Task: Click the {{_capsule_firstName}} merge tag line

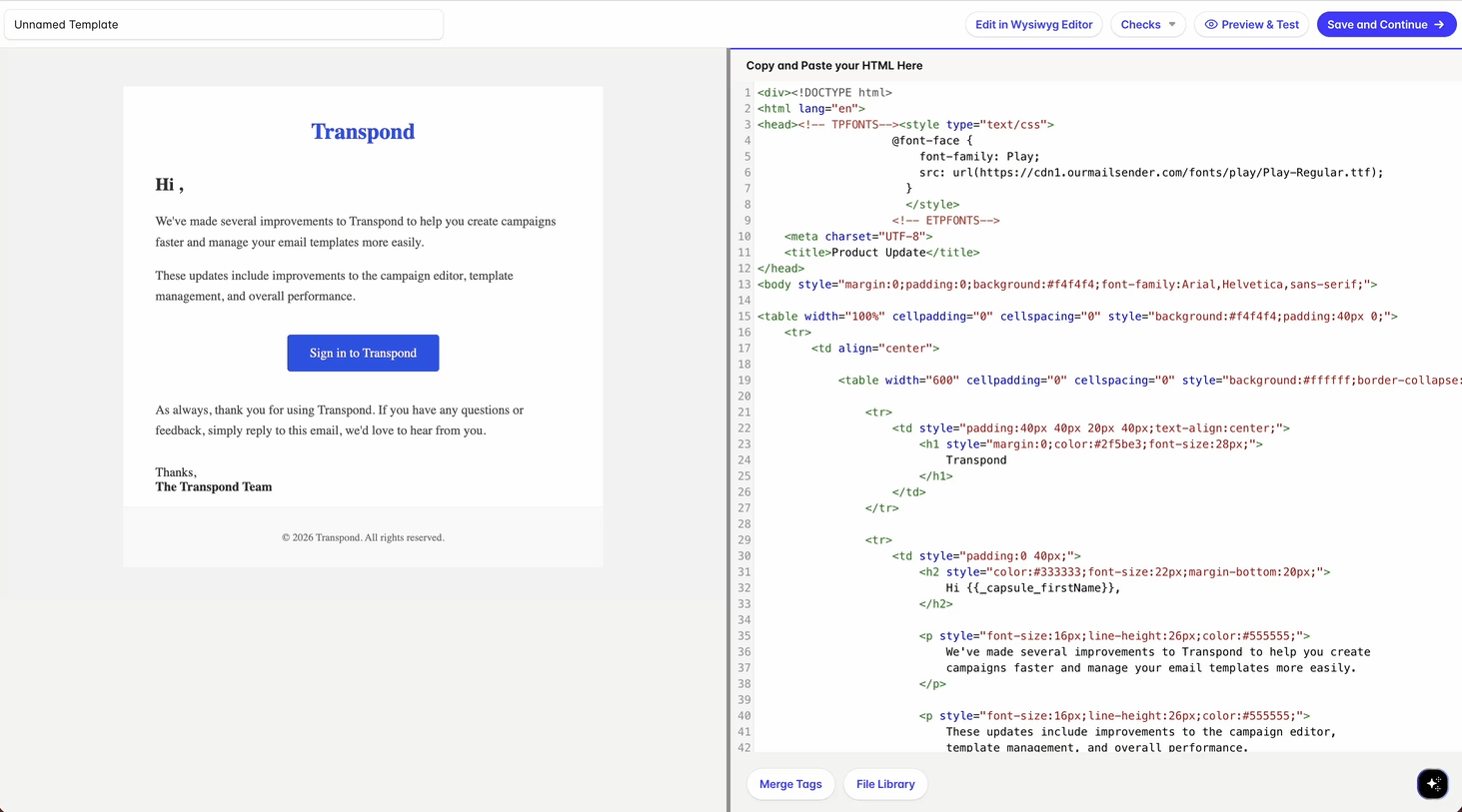Action: [x=1033, y=588]
